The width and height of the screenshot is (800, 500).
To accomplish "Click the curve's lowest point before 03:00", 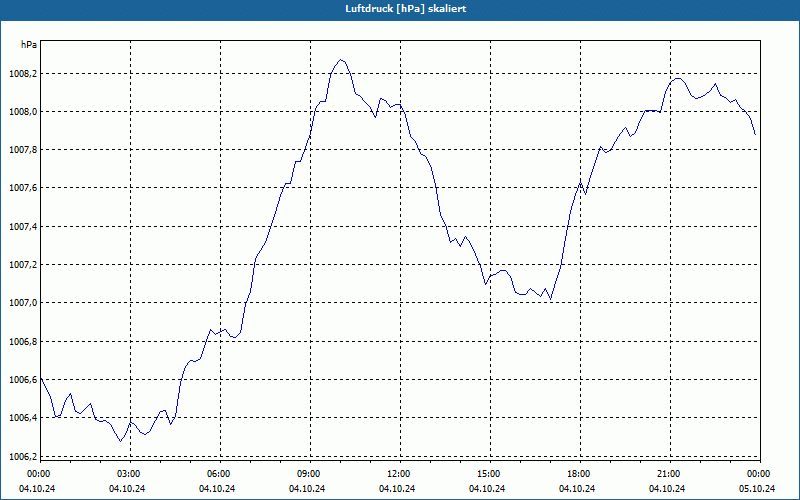I will tap(120, 441).
